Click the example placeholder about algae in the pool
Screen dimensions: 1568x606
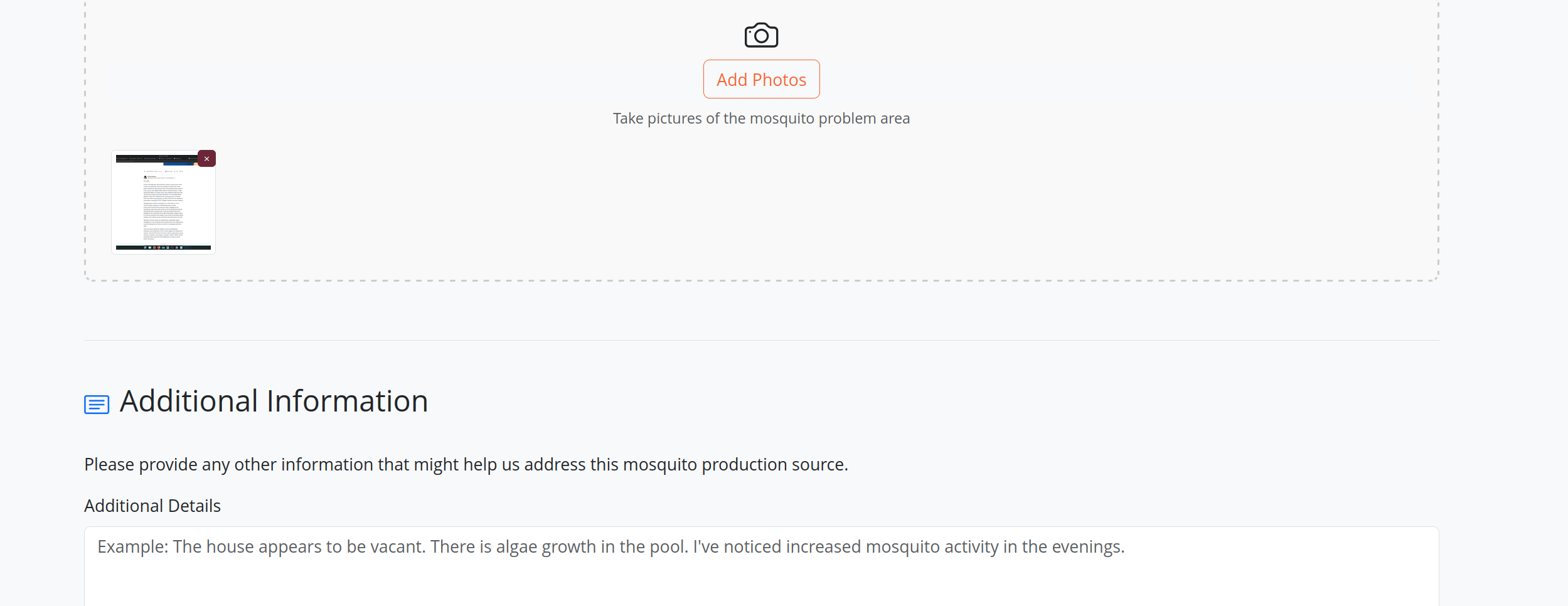611,547
